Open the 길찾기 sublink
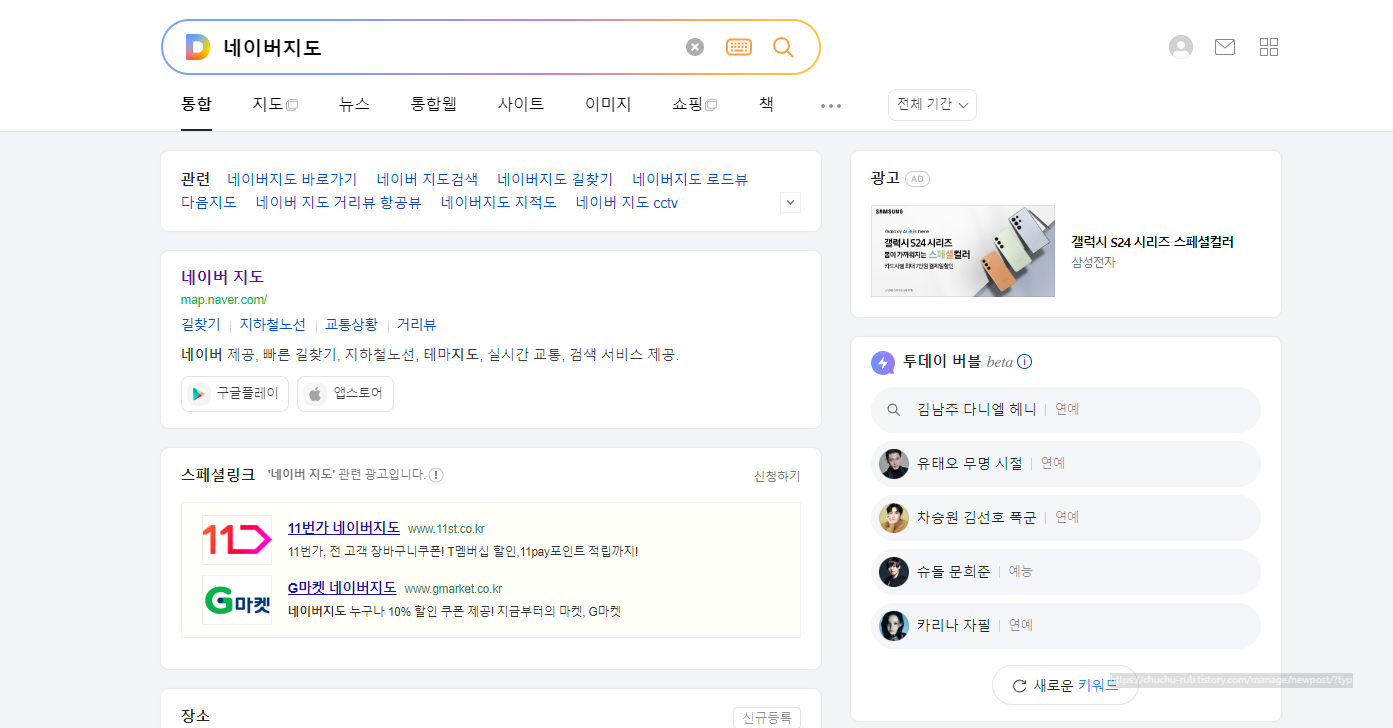1393x728 pixels. [x=201, y=325]
